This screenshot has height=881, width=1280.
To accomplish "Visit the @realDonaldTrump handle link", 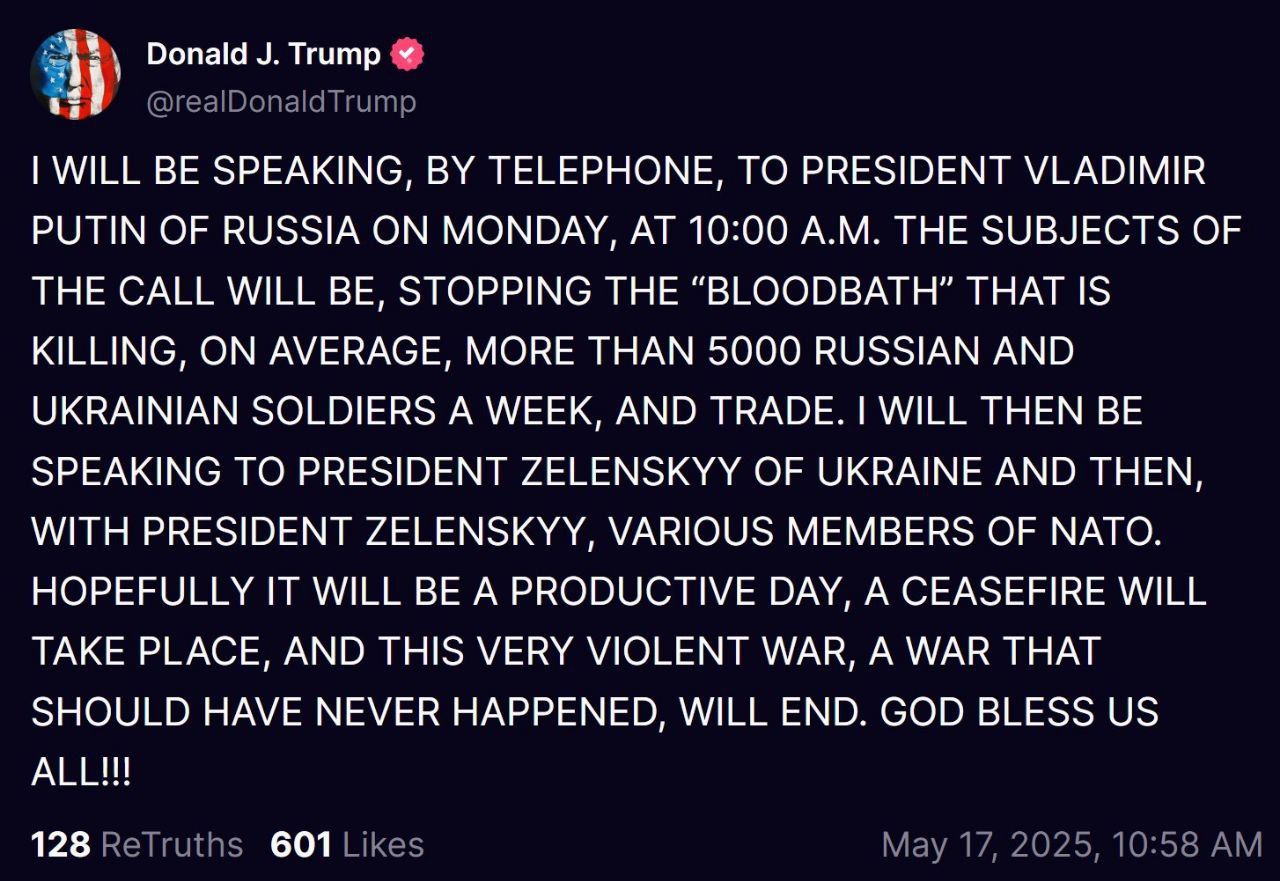I will tap(281, 101).
